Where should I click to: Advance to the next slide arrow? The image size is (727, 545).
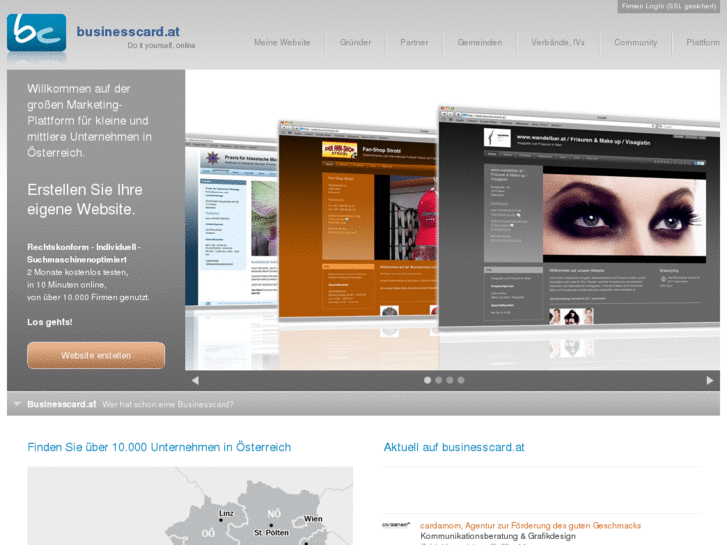click(709, 380)
